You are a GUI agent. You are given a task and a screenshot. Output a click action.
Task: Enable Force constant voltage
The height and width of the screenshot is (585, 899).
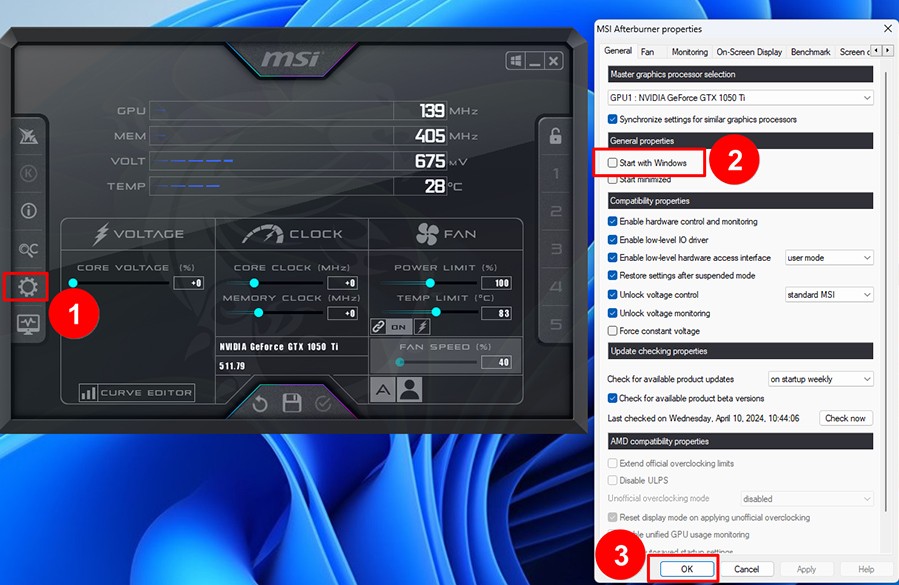[612, 331]
